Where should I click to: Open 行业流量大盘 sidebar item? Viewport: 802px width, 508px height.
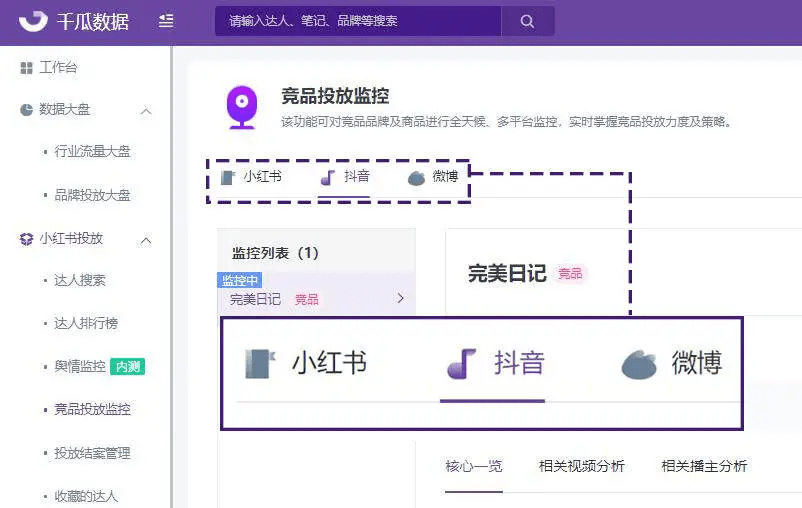pyautogui.click(x=92, y=151)
